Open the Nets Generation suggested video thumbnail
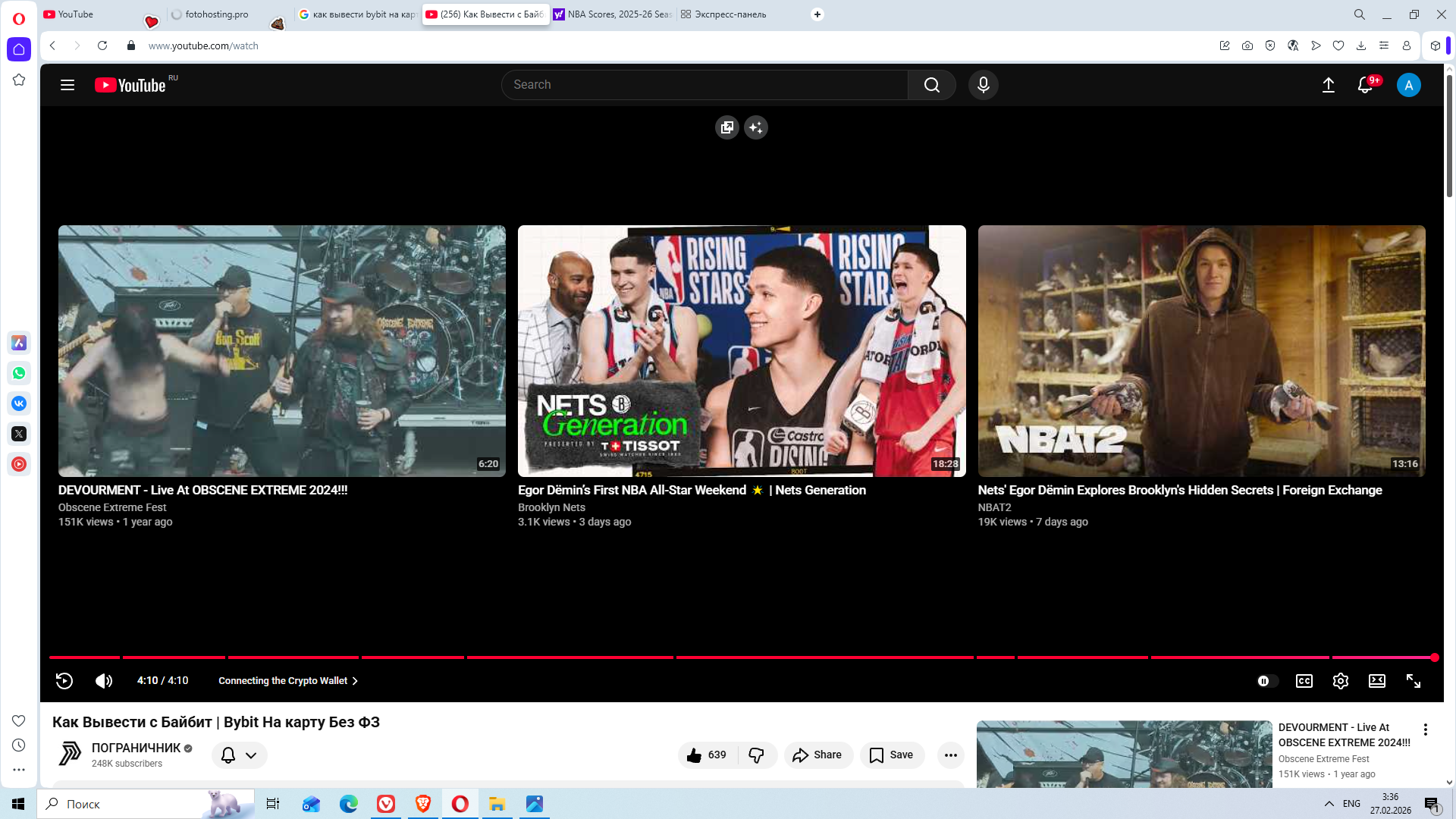 click(x=741, y=351)
